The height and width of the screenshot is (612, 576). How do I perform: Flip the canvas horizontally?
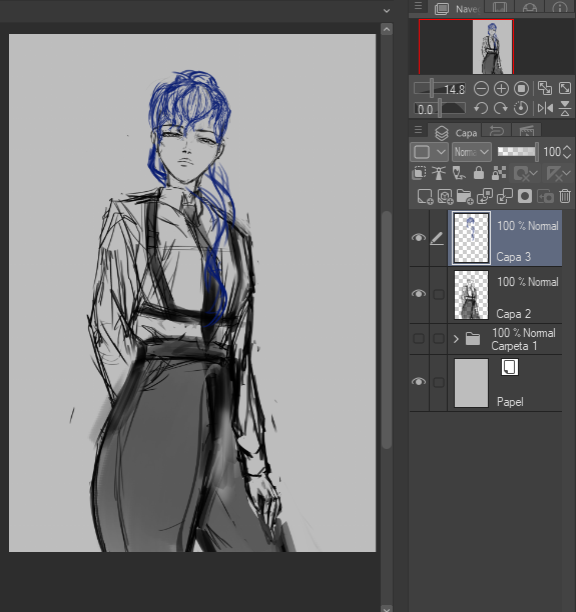click(545, 108)
